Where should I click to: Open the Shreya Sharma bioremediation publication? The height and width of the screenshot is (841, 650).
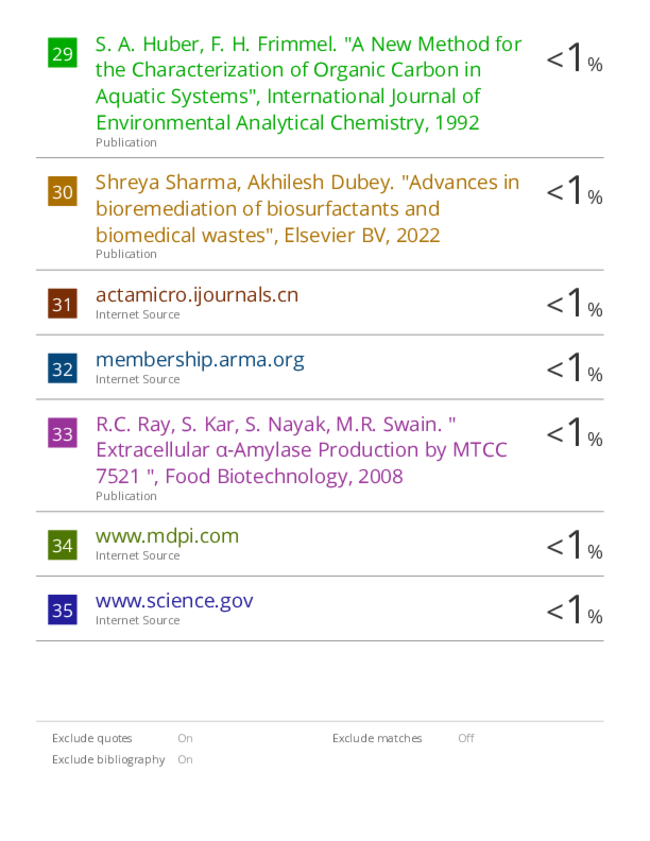(x=307, y=209)
